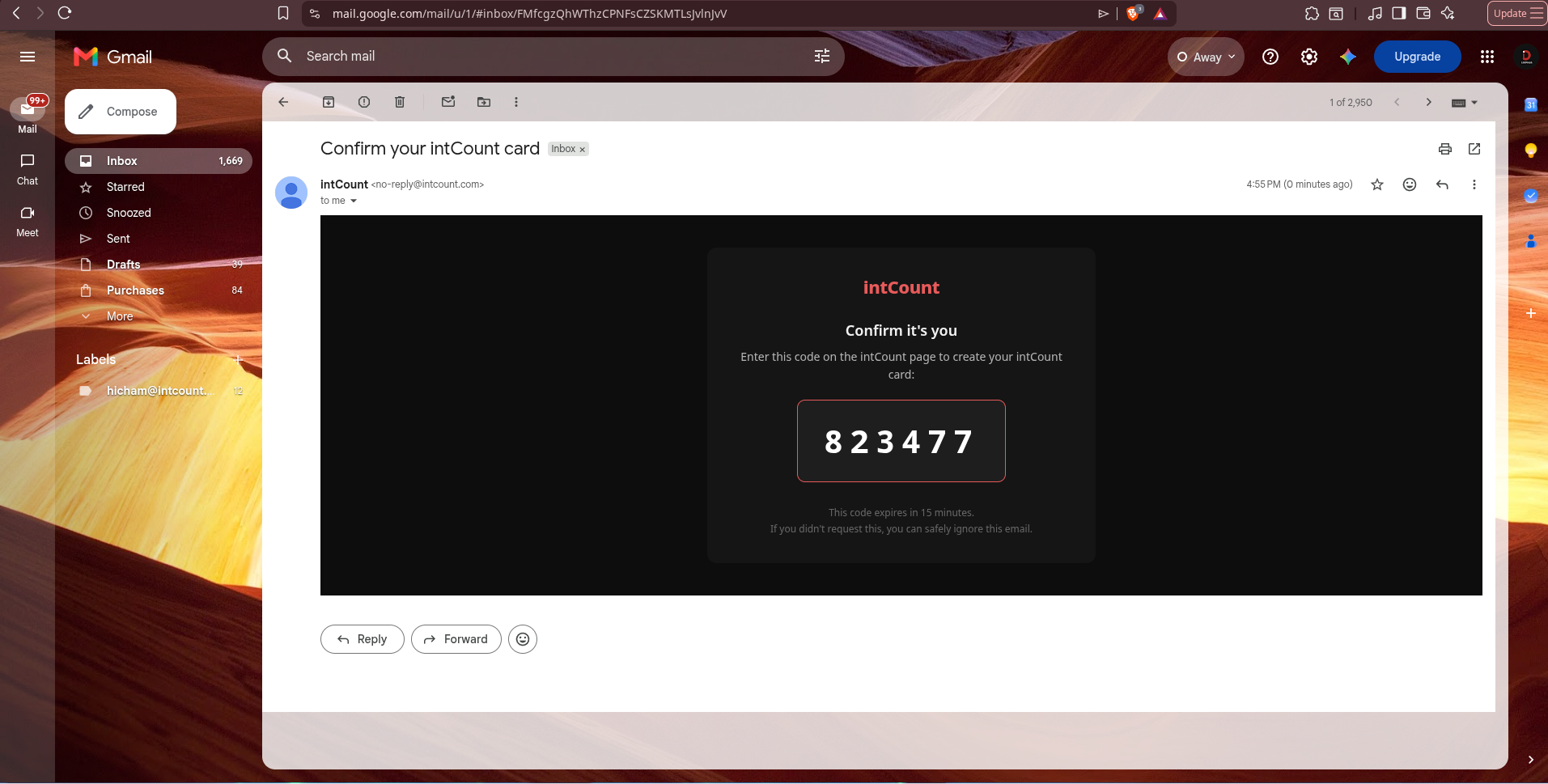Open the Move to folder icon
This screenshot has width=1548, height=784.
tap(484, 102)
